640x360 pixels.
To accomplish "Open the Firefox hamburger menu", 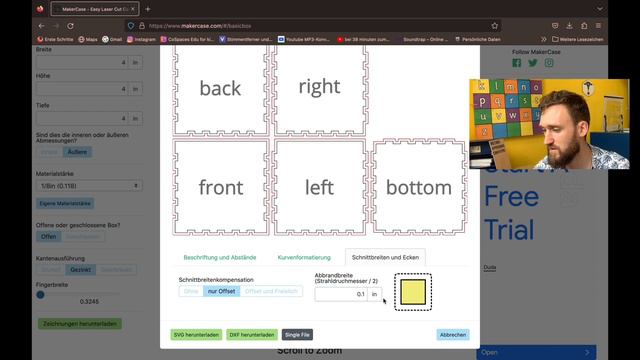I will [598, 26].
